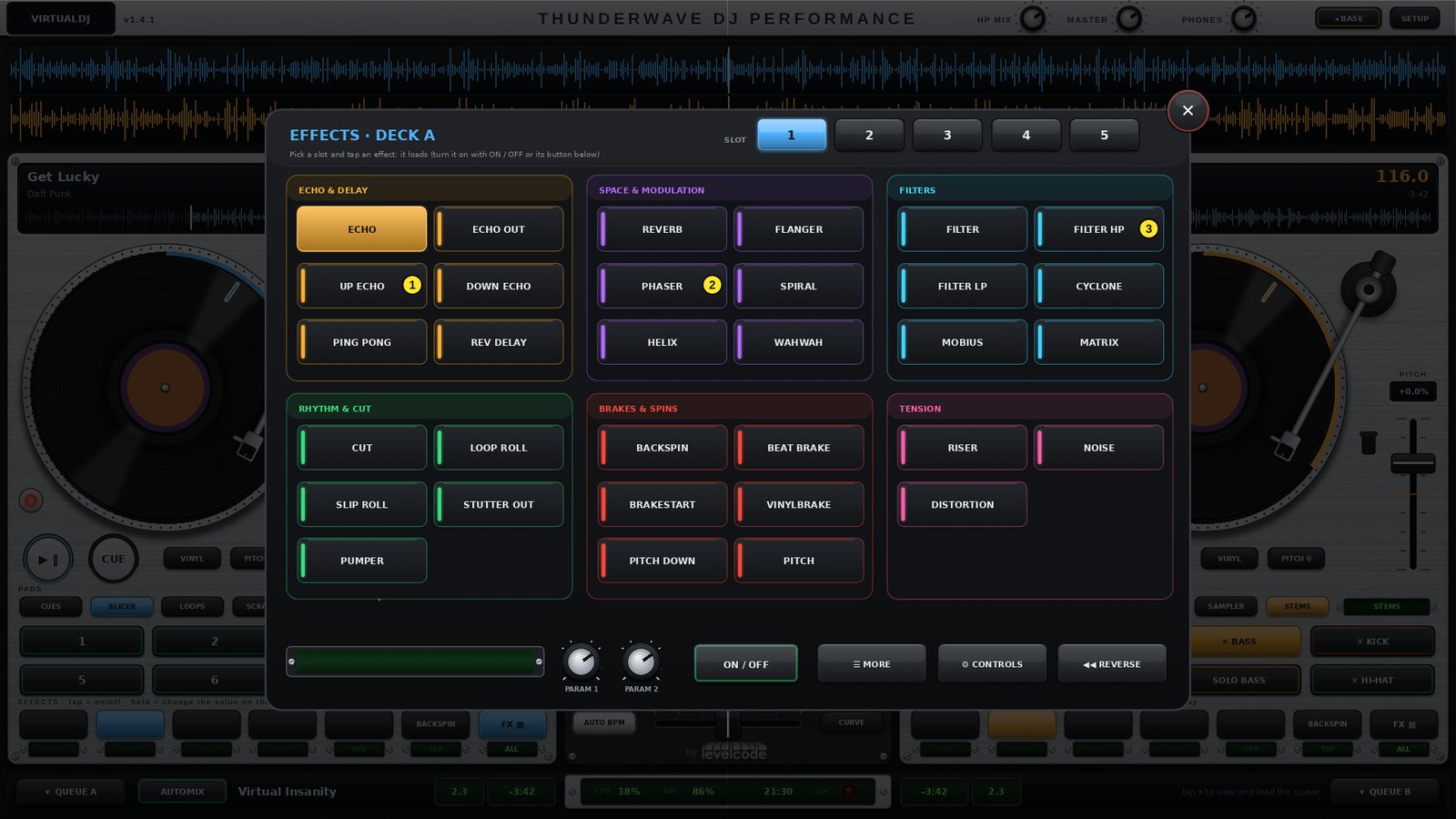This screenshot has height=819, width=1456.
Task: Select effect slot 3
Action: click(x=947, y=135)
